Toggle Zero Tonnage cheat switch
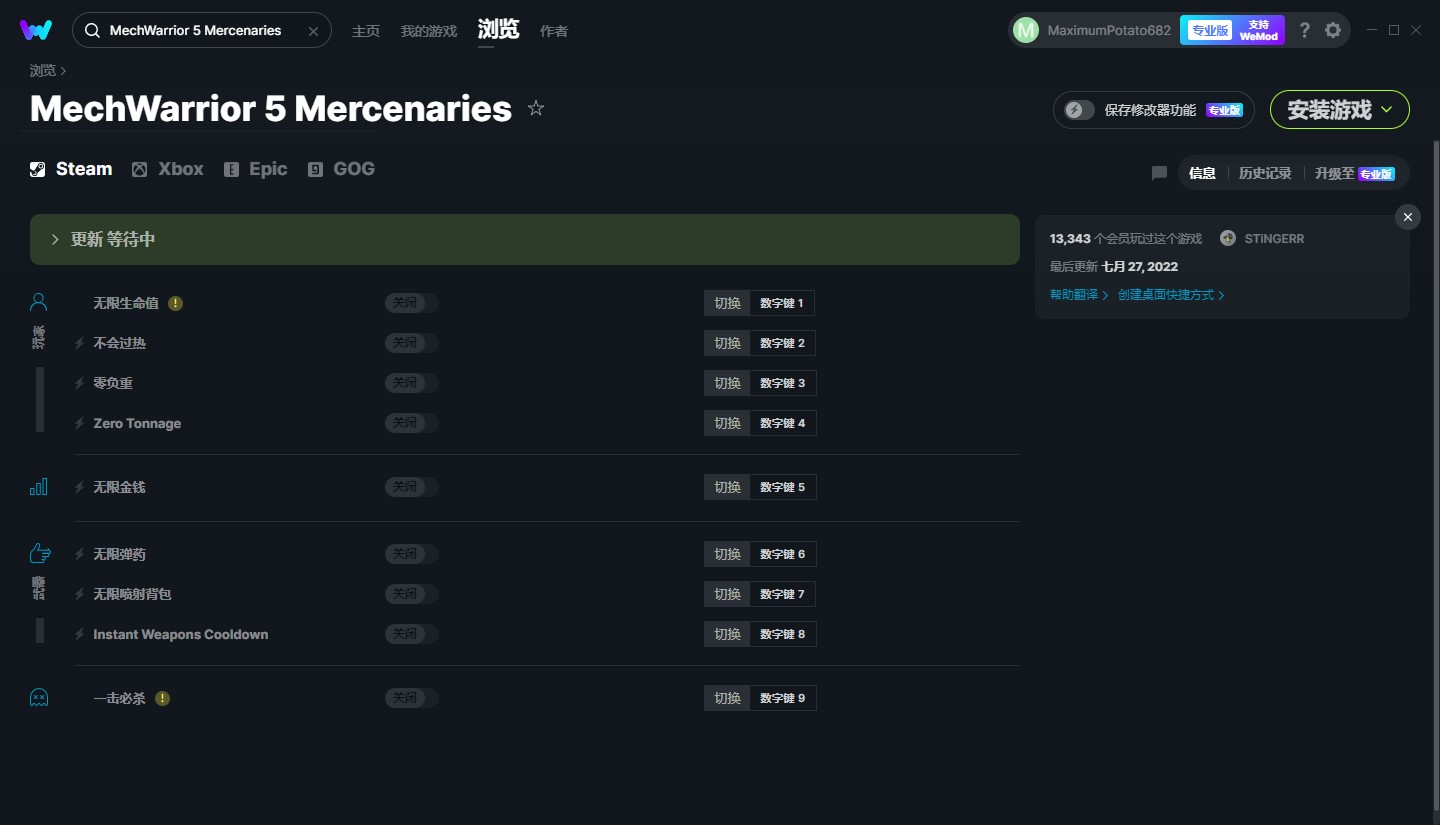This screenshot has width=1440, height=825. coord(412,423)
